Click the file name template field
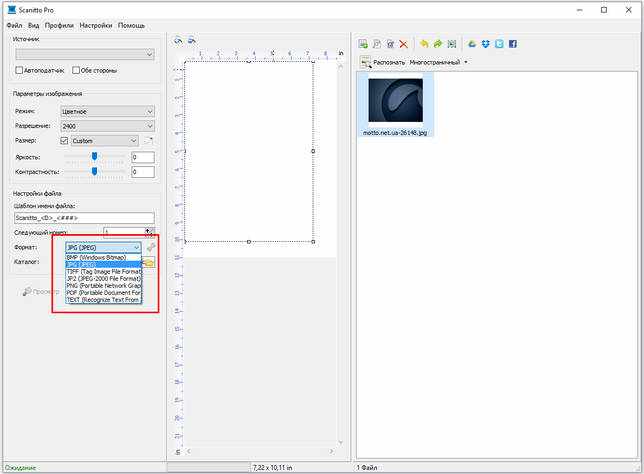Screen dimensions: 644x474 click(84, 218)
